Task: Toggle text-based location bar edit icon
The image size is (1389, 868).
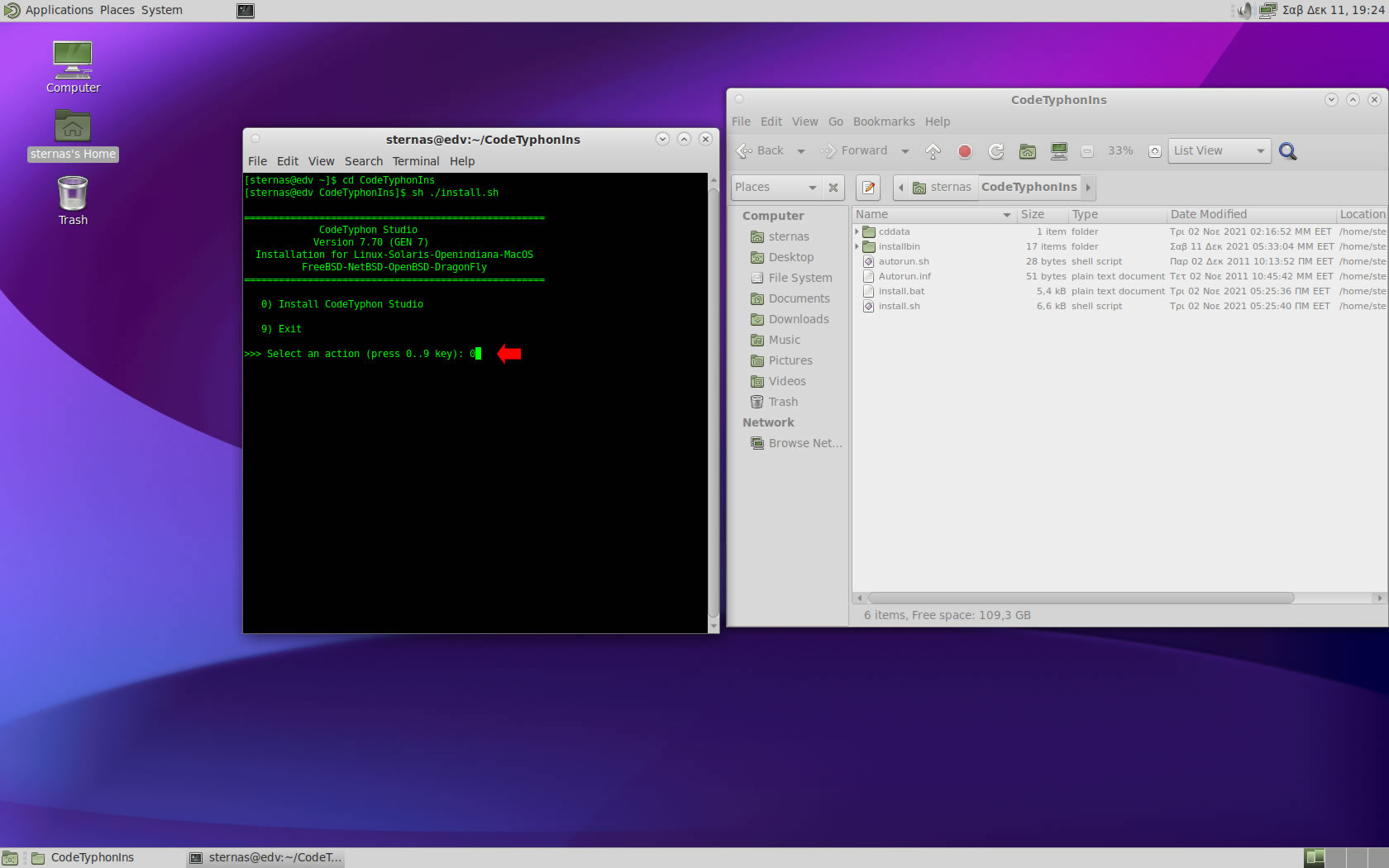Action: pyautogui.click(x=868, y=188)
